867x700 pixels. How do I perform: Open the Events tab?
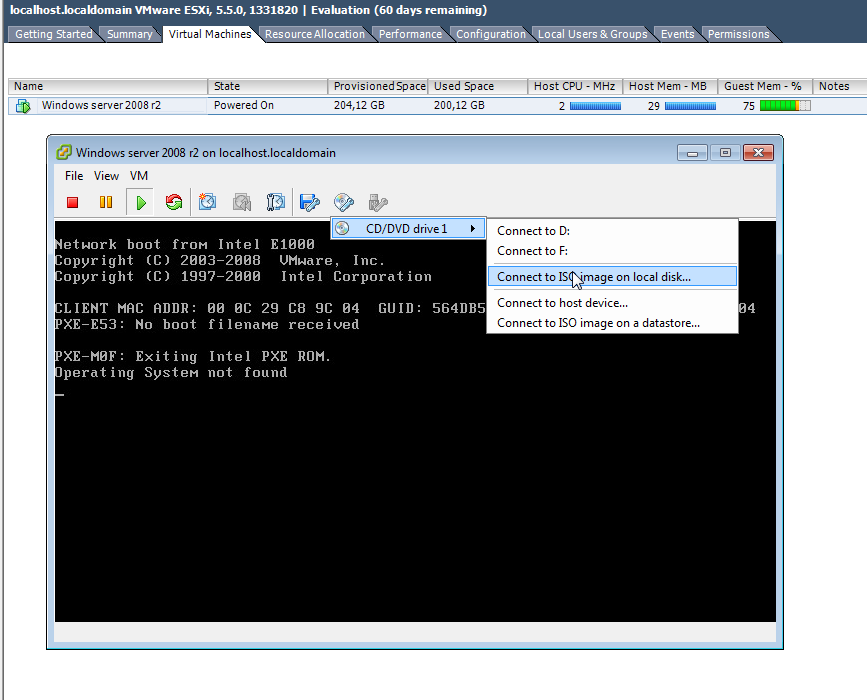677,34
